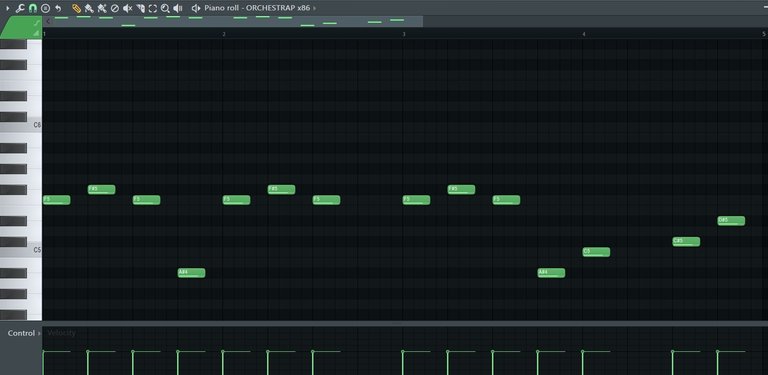The height and width of the screenshot is (375, 768).
Task: Expand the ORCHESTRAP x86 target channel selector
Action: (314, 8)
